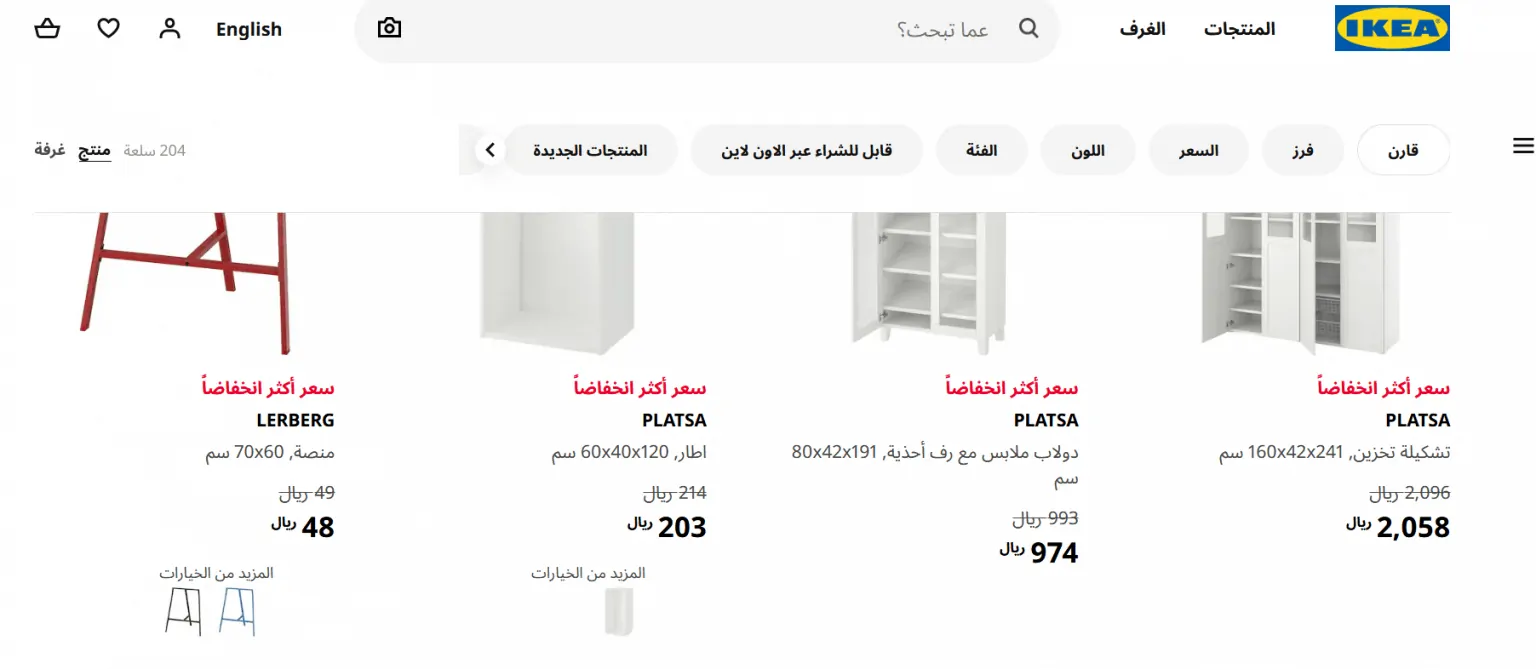The height and width of the screenshot is (669, 1536).
Task: Switch to the غرفة room view tab
Action: coord(50,150)
